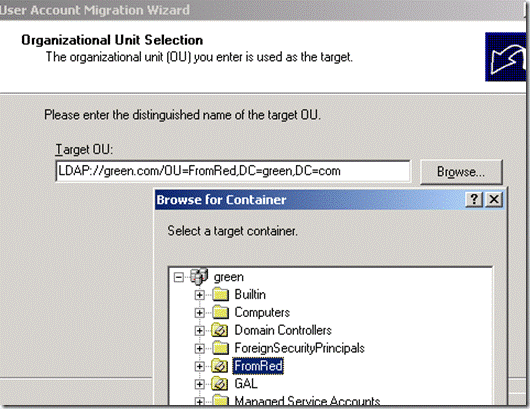The height and width of the screenshot is (409, 530).
Task: Expand the Builtin container
Action: 199,295
